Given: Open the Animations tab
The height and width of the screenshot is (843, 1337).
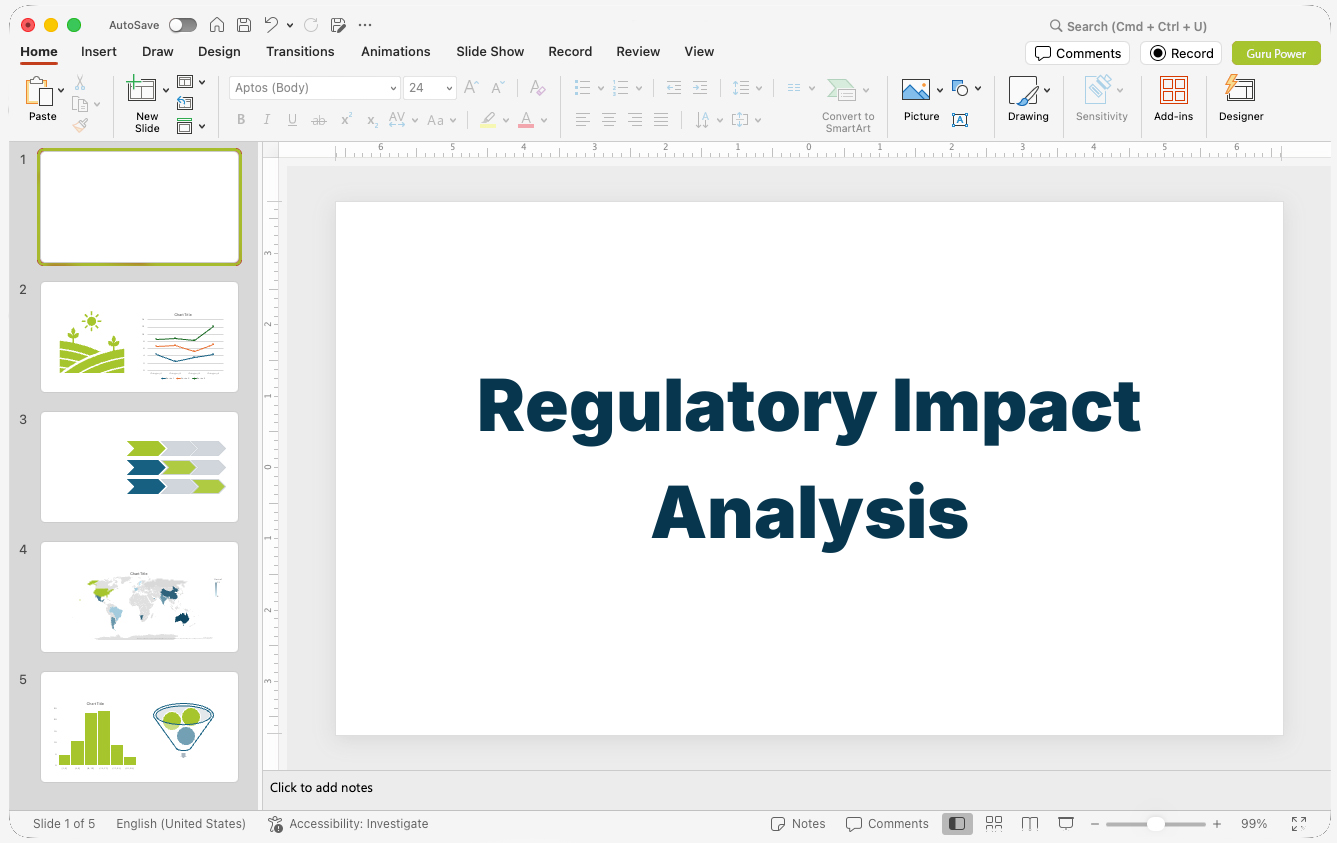Looking at the screenshot, I should point(396,51).
